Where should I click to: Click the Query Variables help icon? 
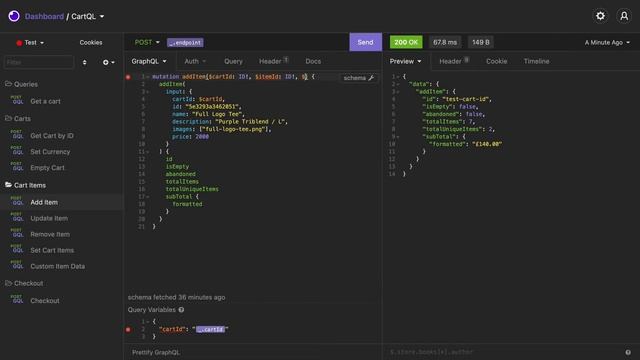coord(181,310)
